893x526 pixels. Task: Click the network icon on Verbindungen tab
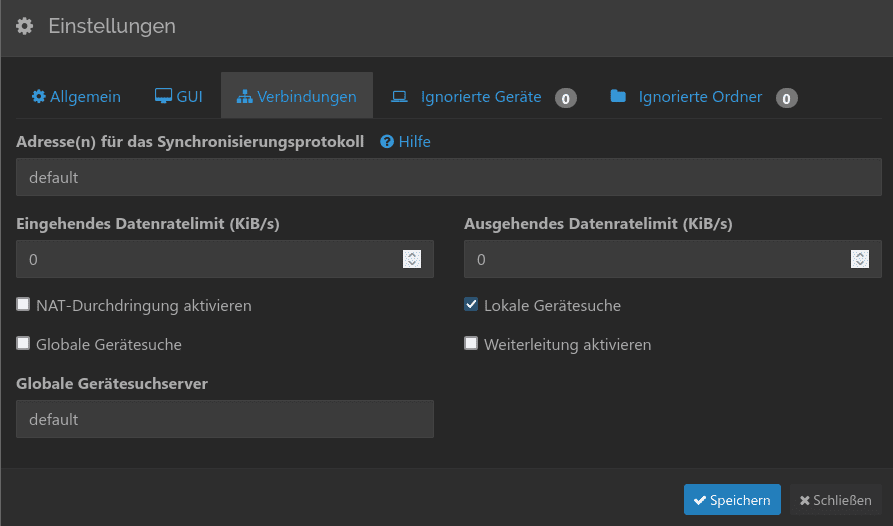point(244,97)
